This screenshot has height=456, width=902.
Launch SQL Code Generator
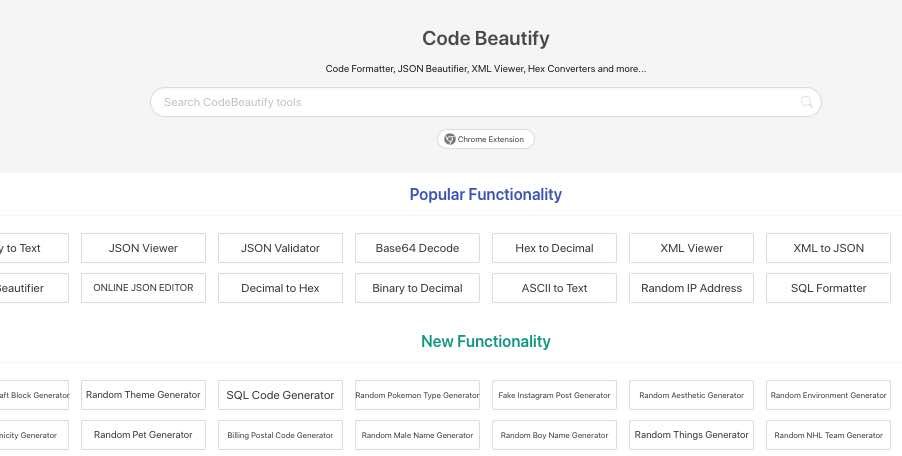[280, 395]
